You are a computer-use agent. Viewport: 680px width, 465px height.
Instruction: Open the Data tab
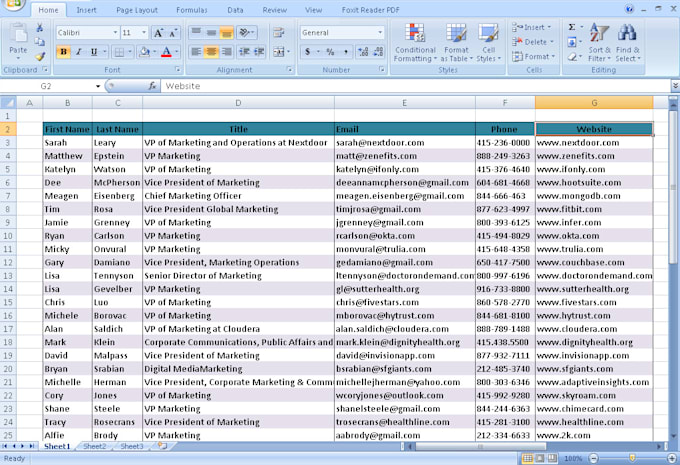pyautogui.click(x=235, y=10)
